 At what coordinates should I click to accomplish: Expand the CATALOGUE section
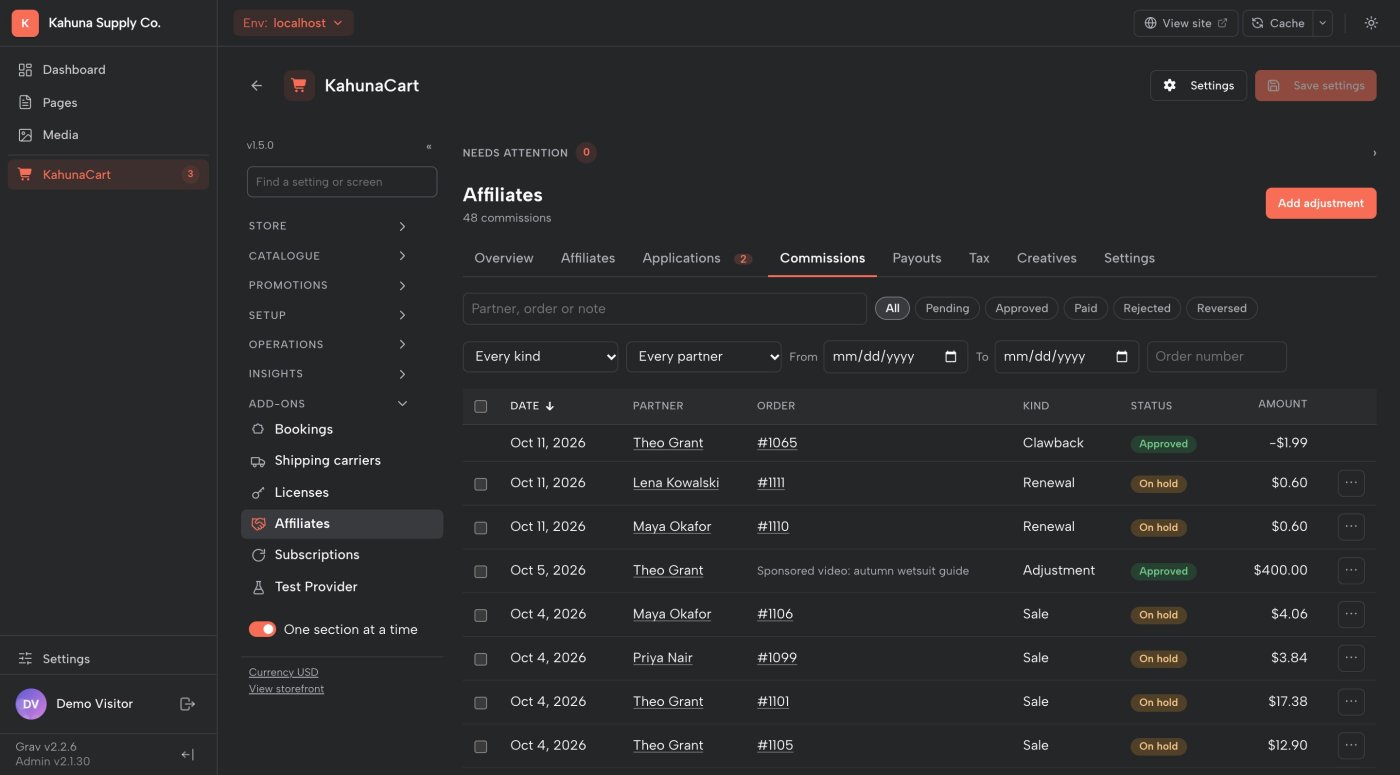(328, 256)
